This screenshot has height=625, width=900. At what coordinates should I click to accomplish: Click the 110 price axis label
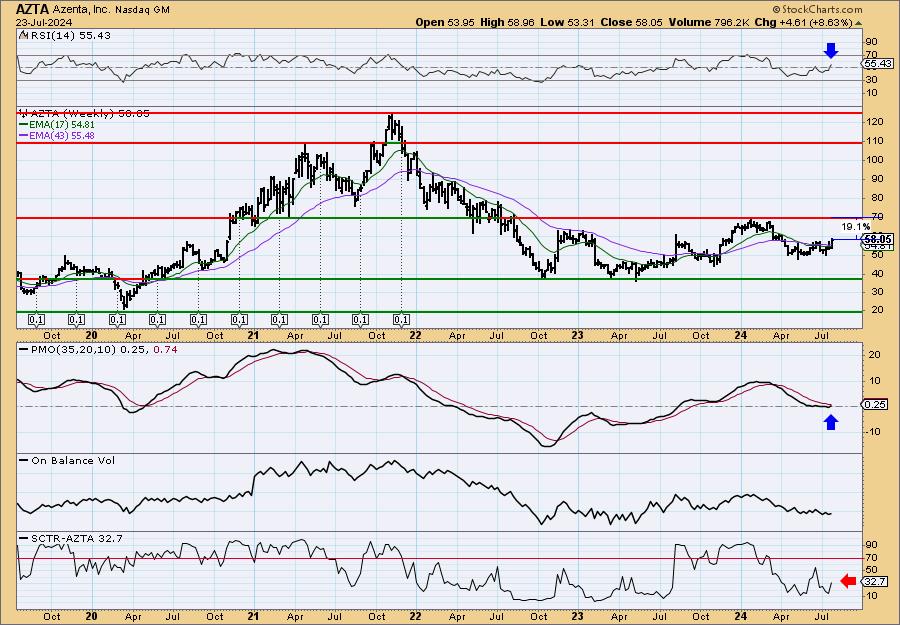click(x=874, y=141)
